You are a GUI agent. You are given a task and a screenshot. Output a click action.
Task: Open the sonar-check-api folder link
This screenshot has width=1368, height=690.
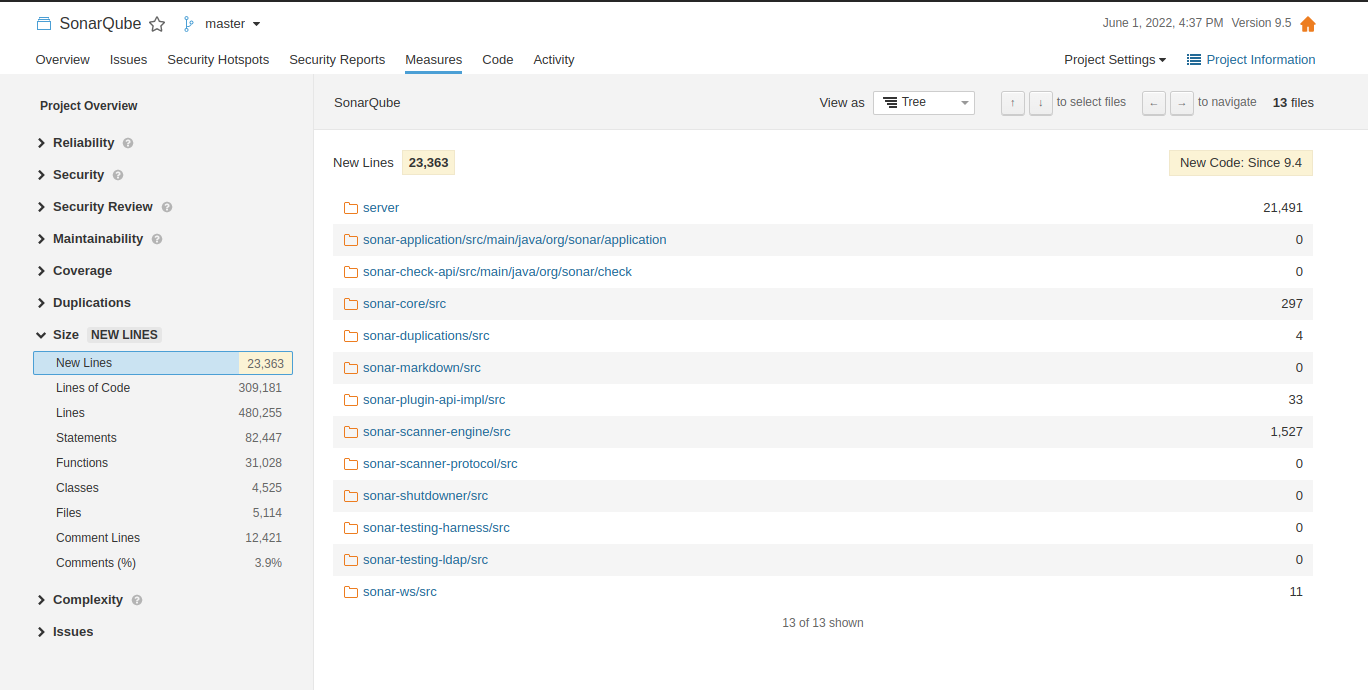(497, 272)
